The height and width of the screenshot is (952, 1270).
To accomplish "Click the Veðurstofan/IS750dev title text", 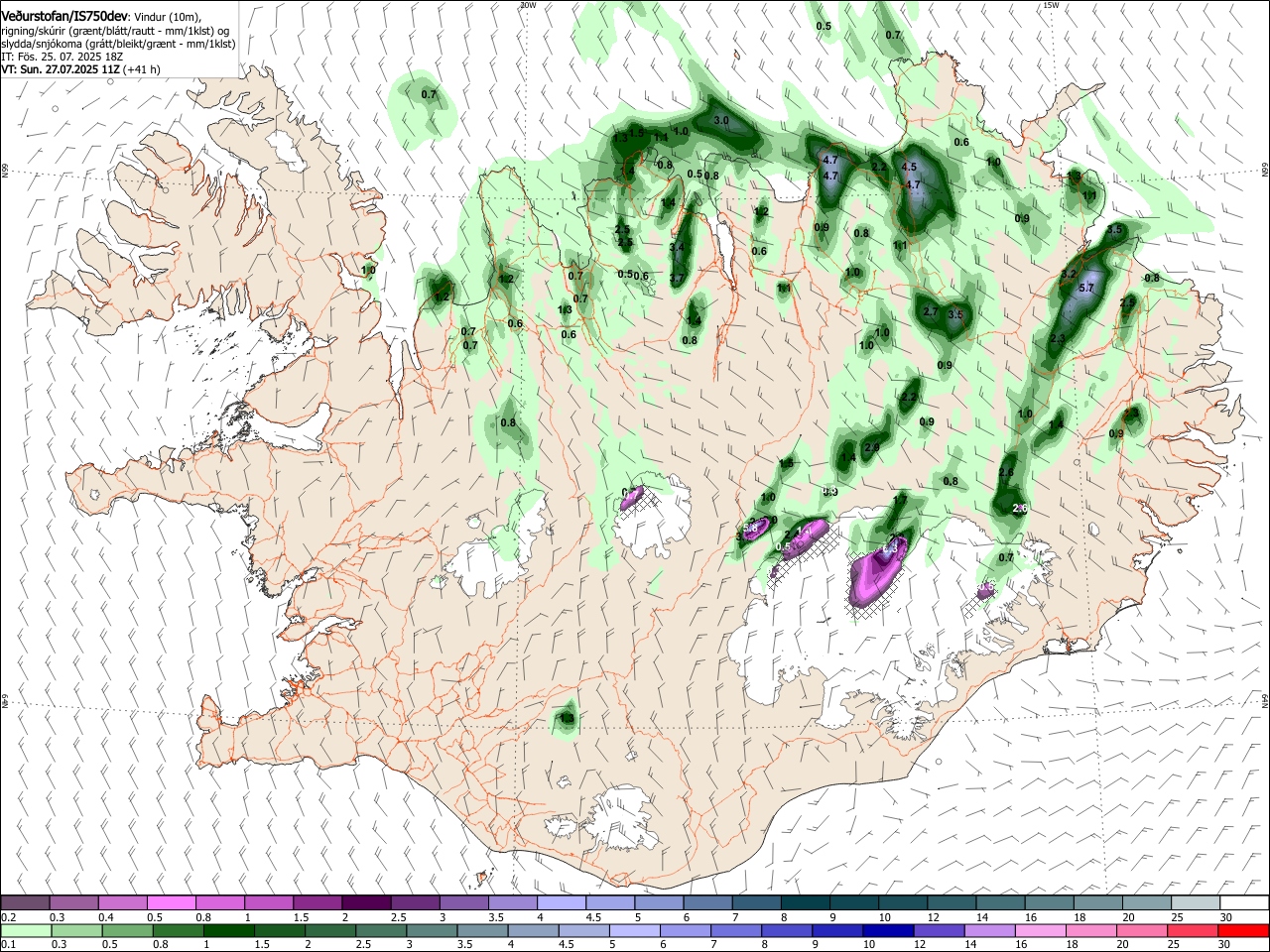I will click(64, 16).
